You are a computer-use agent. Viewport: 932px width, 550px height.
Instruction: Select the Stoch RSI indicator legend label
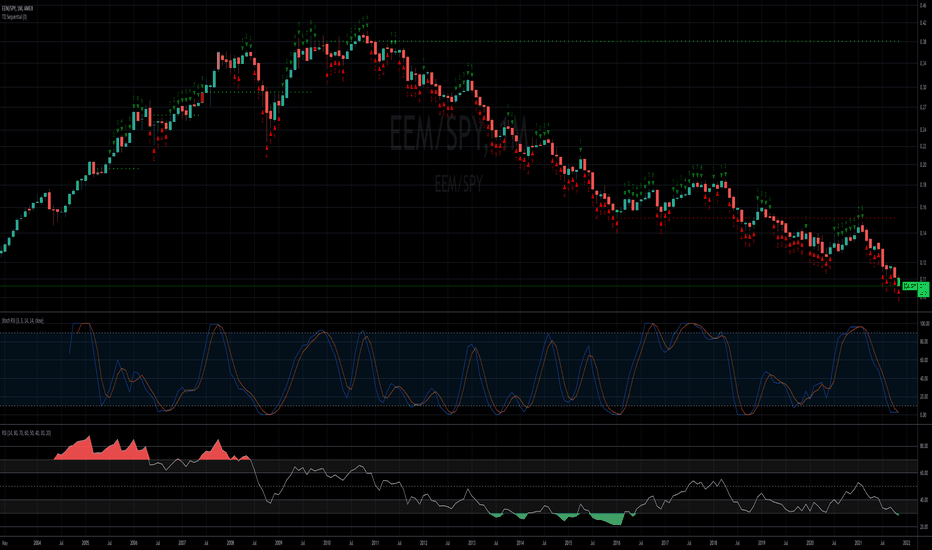(x=23, y=320)
